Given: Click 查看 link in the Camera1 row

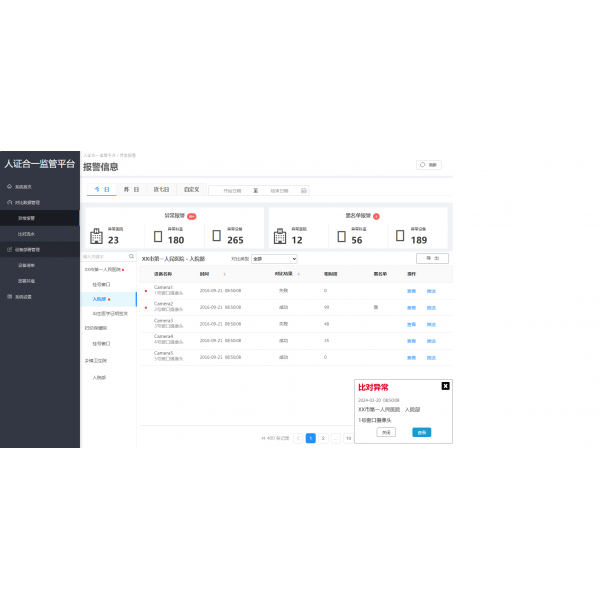Looking at the screenshot, I should 411,291.
